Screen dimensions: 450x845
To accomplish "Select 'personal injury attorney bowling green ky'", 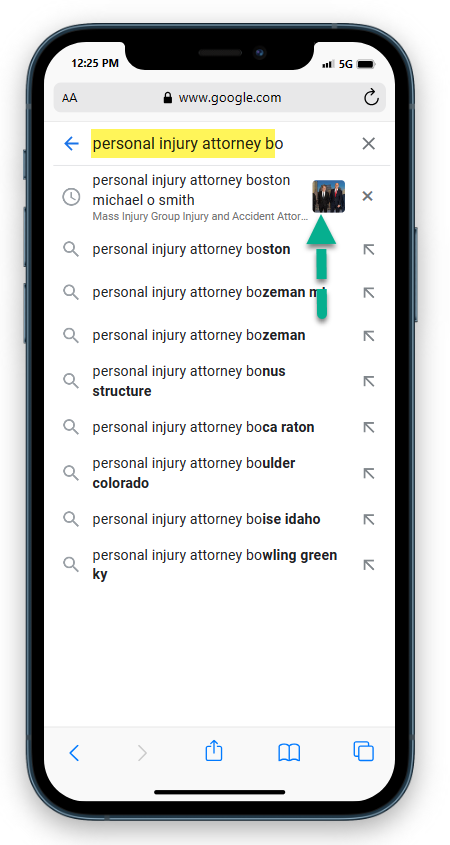I will click(215, 565).
